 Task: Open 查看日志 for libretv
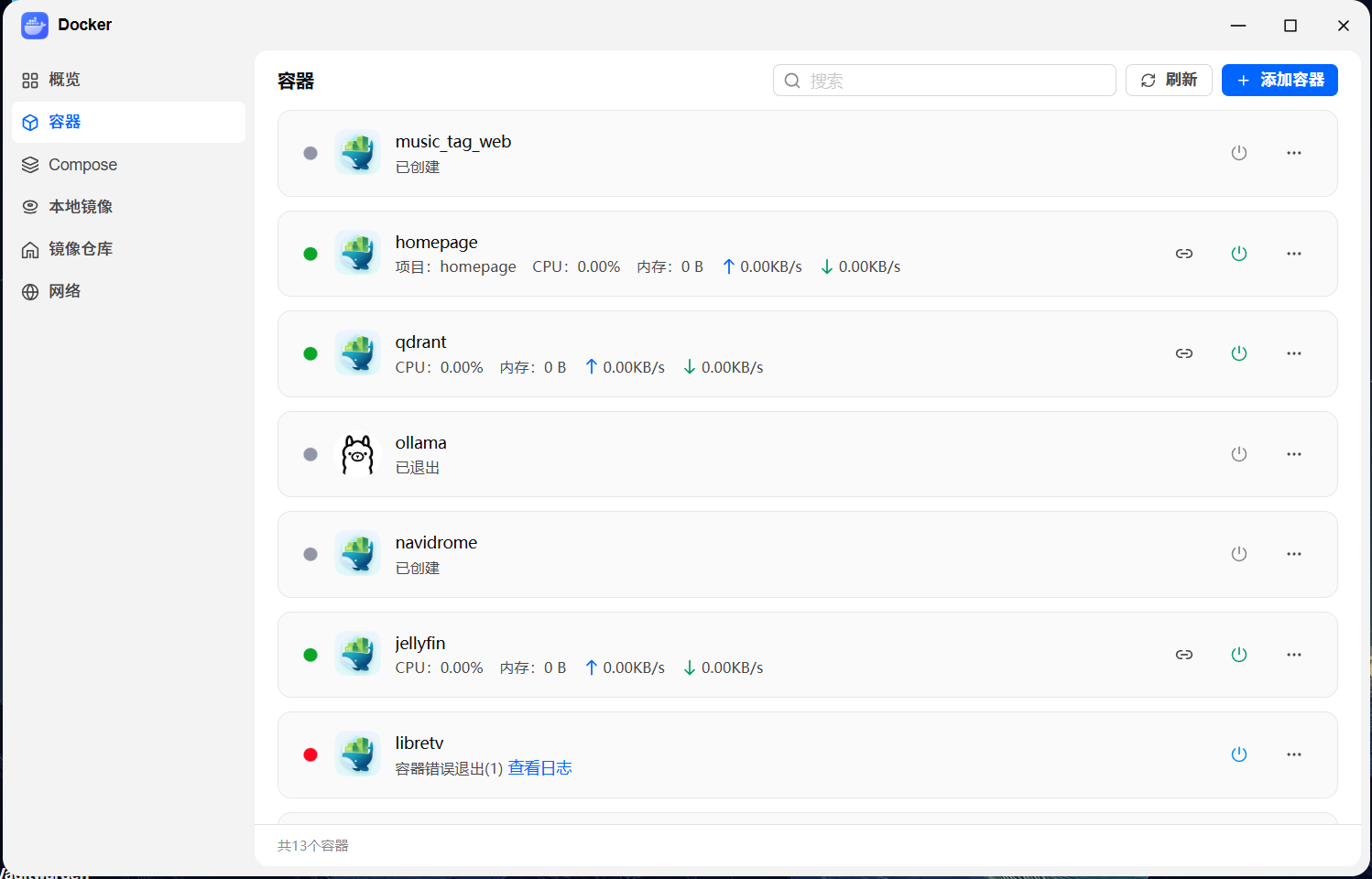tap(540, 768)
